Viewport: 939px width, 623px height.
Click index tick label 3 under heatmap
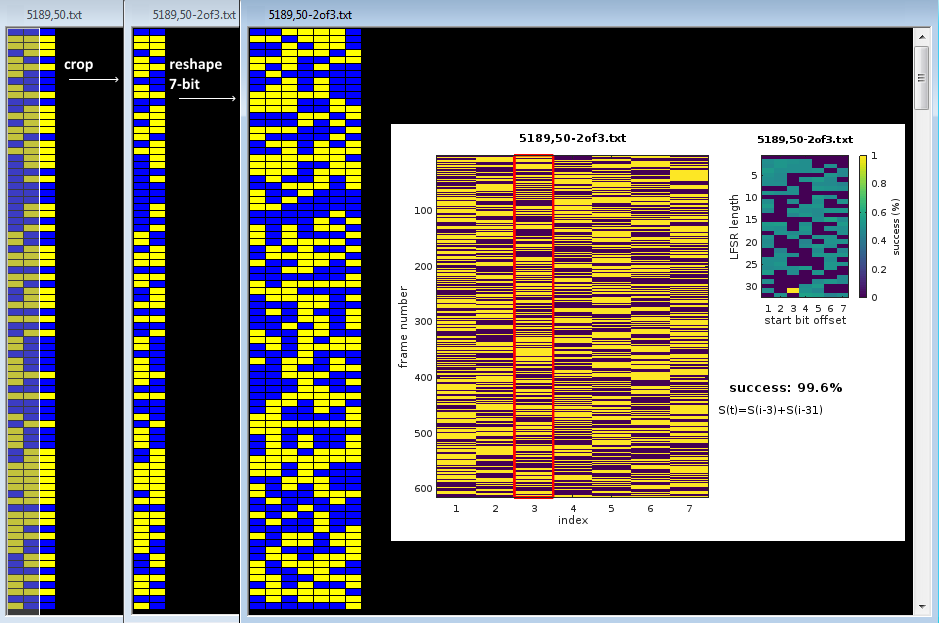tap(534, 508)
